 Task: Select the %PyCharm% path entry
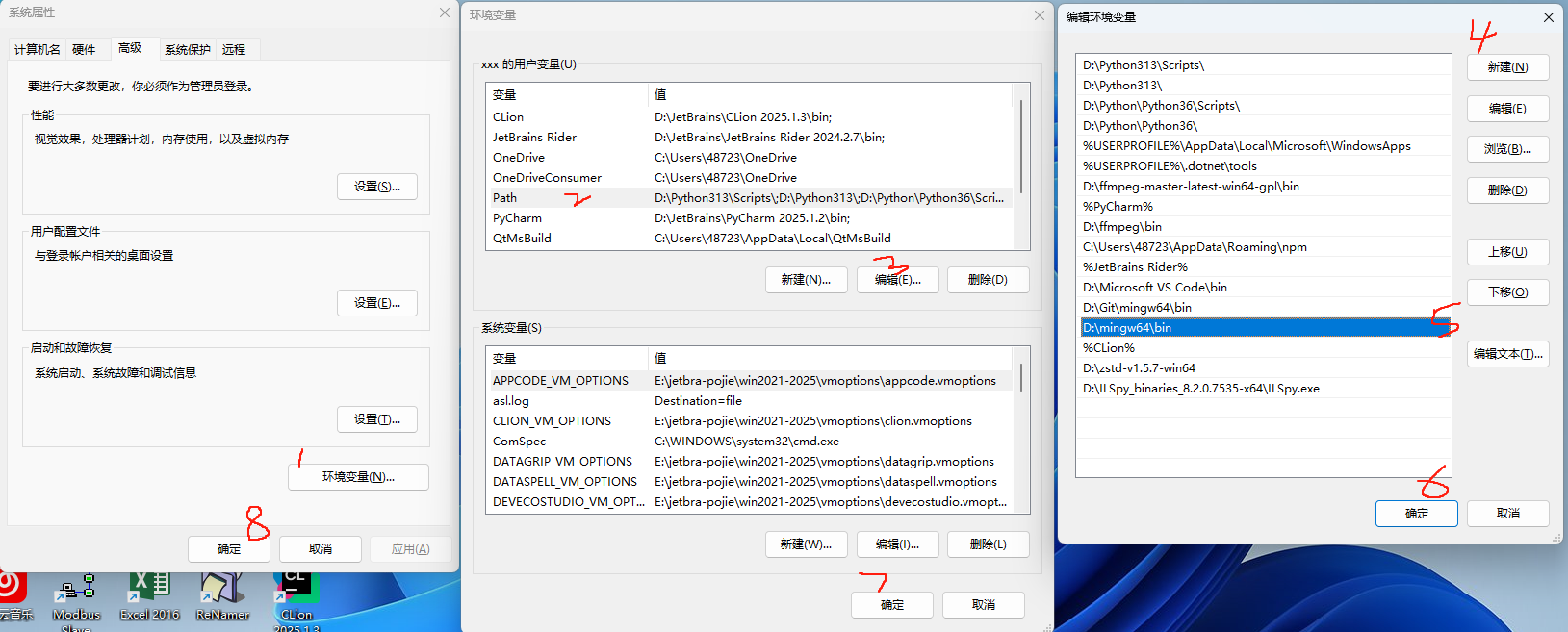point(1264,207)
